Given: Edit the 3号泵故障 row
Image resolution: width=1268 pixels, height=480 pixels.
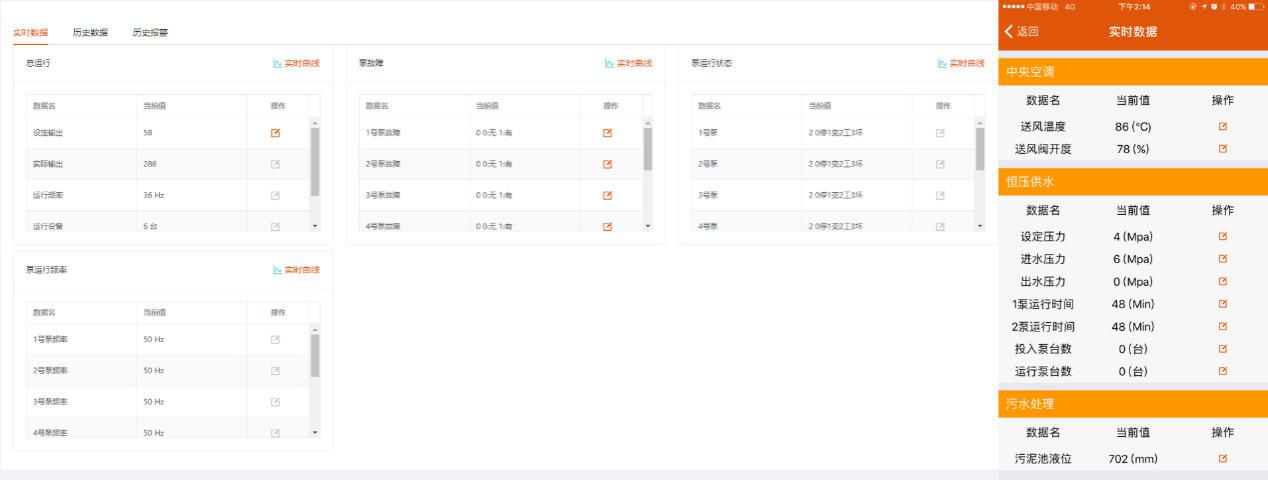Looking at the screenshot, I should coord(607,195).
